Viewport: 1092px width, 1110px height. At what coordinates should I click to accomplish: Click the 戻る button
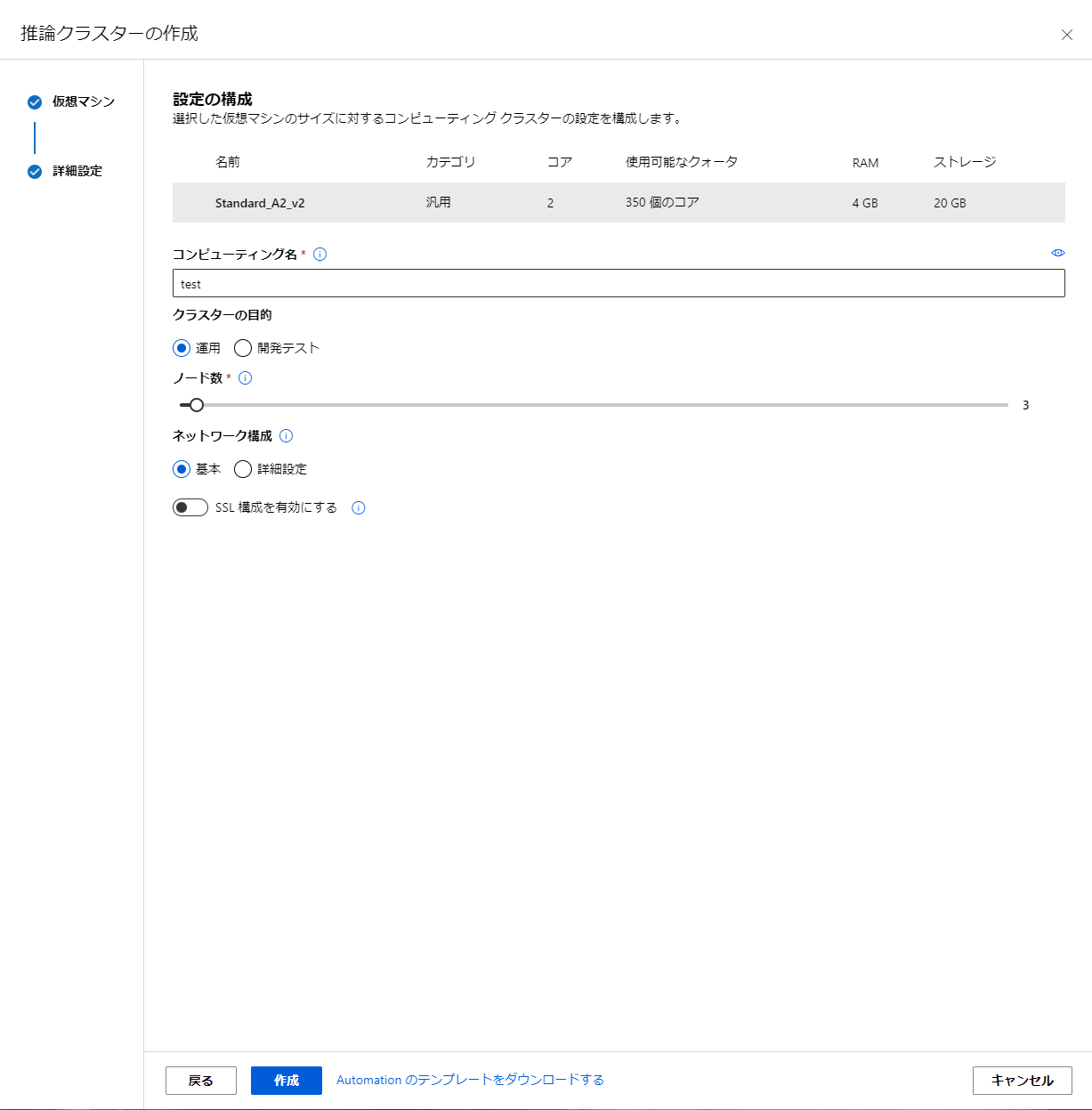201,1081
